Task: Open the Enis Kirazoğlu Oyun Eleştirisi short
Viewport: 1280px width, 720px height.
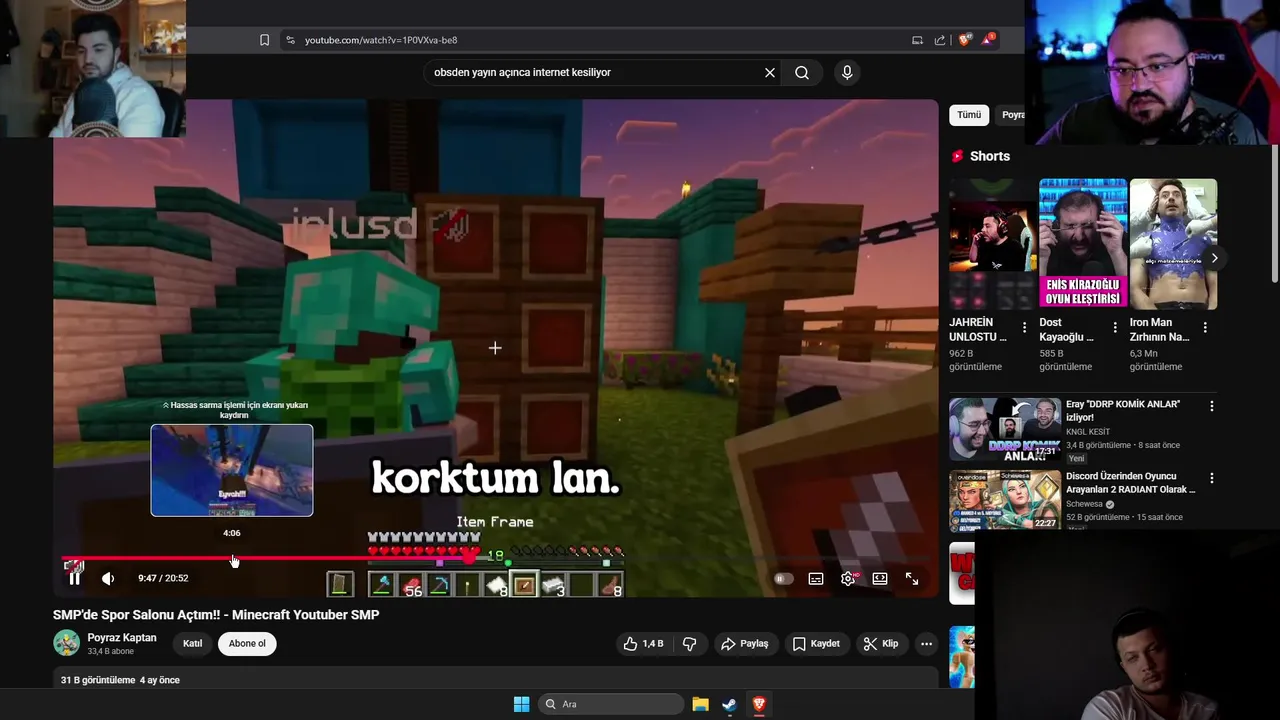Action: tap(1083, 244)
